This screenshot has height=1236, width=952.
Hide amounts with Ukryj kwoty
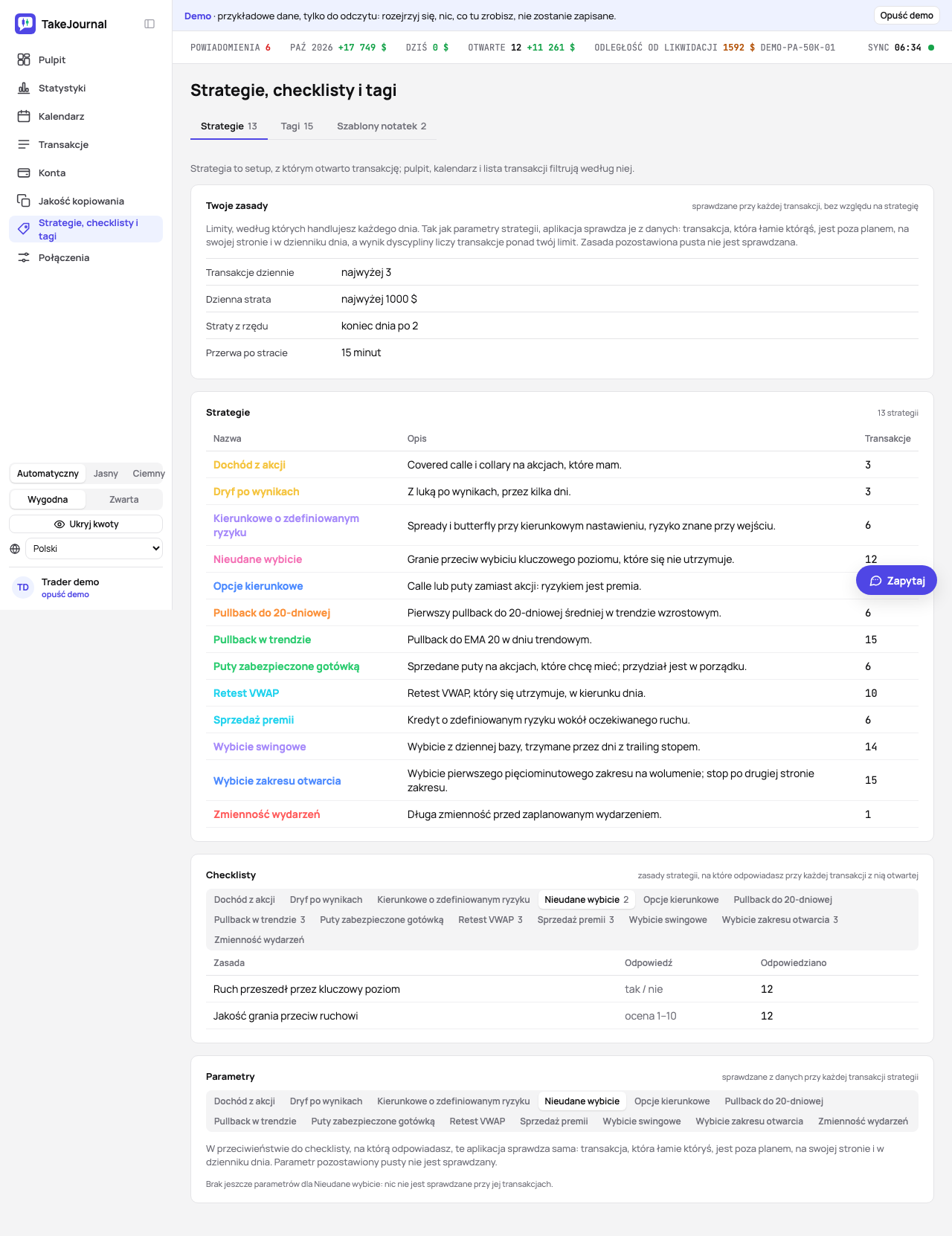[x=86, y=524]
